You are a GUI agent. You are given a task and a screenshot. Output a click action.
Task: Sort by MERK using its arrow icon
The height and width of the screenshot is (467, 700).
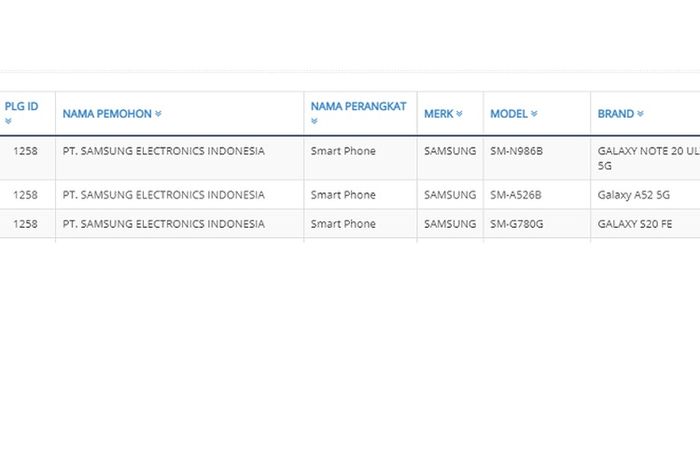[x=459, y=114]
